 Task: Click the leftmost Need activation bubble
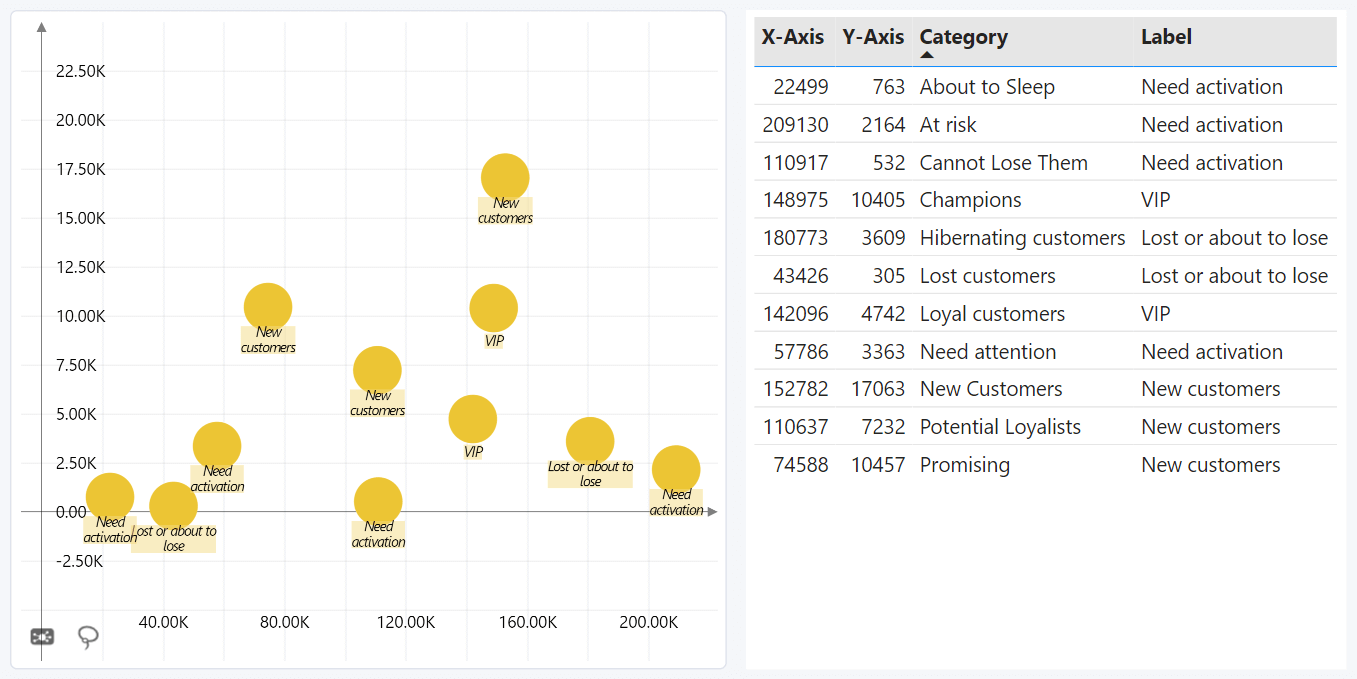[x=110, y=497]
